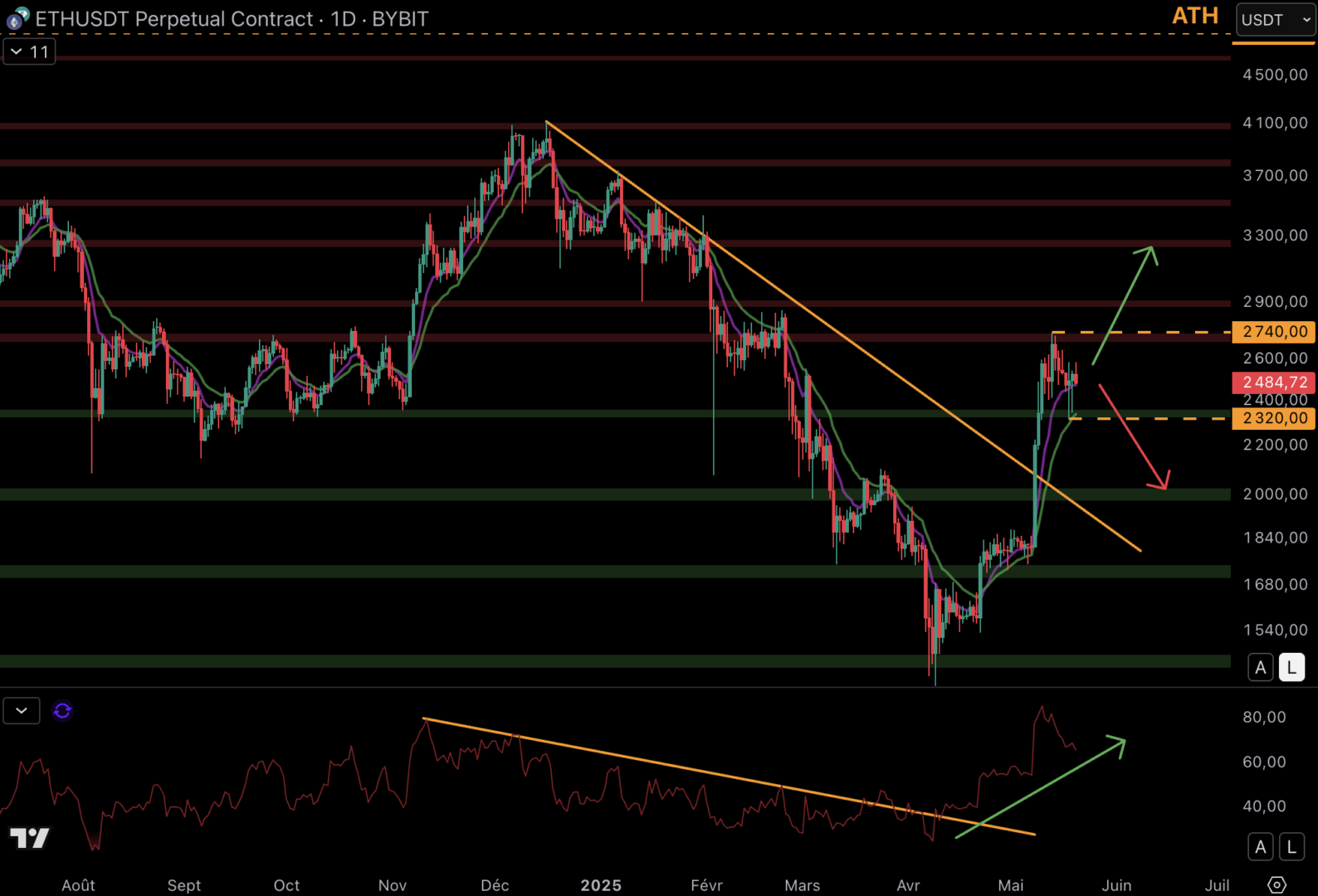Open chart settings gear icon
The width and height of the screenshot is (1318, 896).
point(1277,885)
